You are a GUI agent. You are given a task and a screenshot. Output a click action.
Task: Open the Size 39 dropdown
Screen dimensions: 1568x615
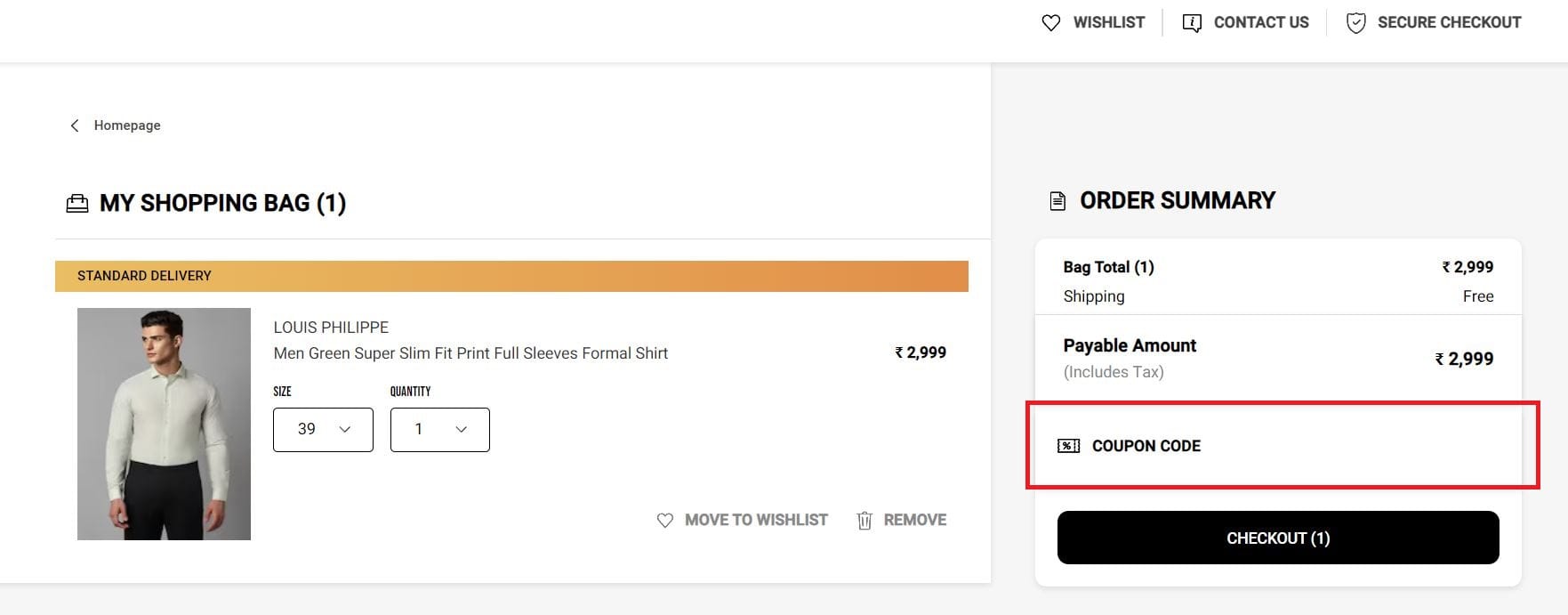coord(323,430)
